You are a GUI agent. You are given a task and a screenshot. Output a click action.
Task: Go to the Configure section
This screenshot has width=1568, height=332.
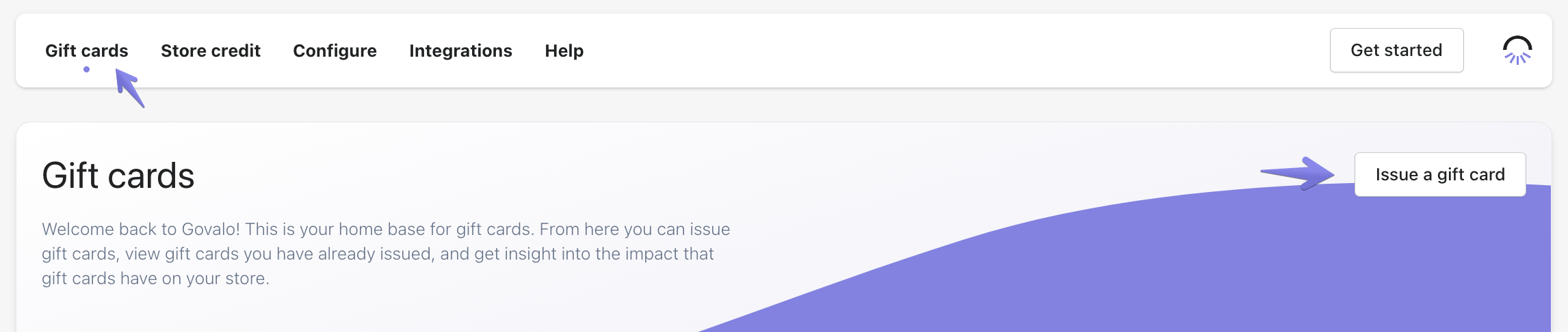click(335, 51)
